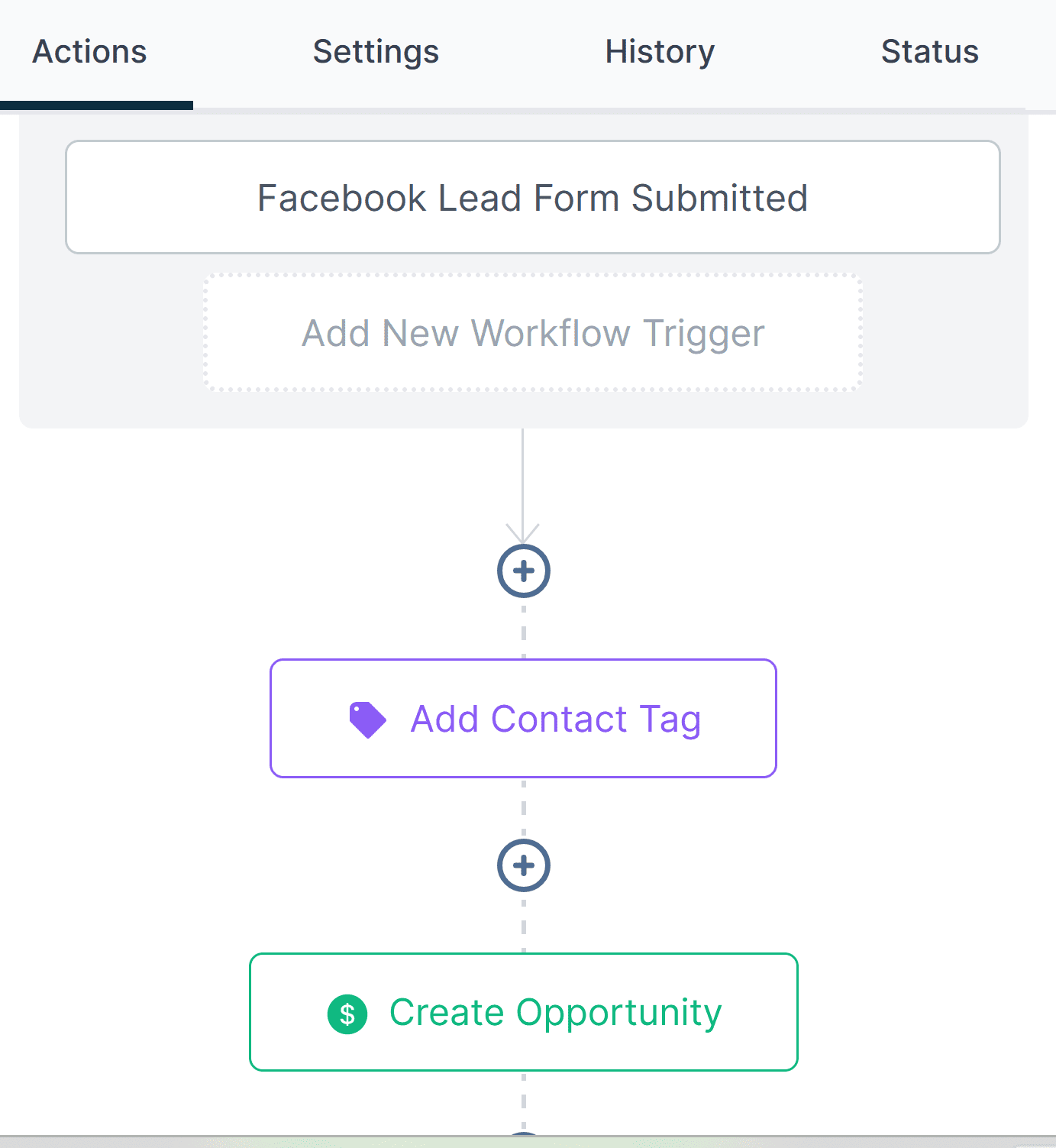The width and height of the screenshot is (1056, 1148).
Task: View the History tab
Action: [660, 52]
